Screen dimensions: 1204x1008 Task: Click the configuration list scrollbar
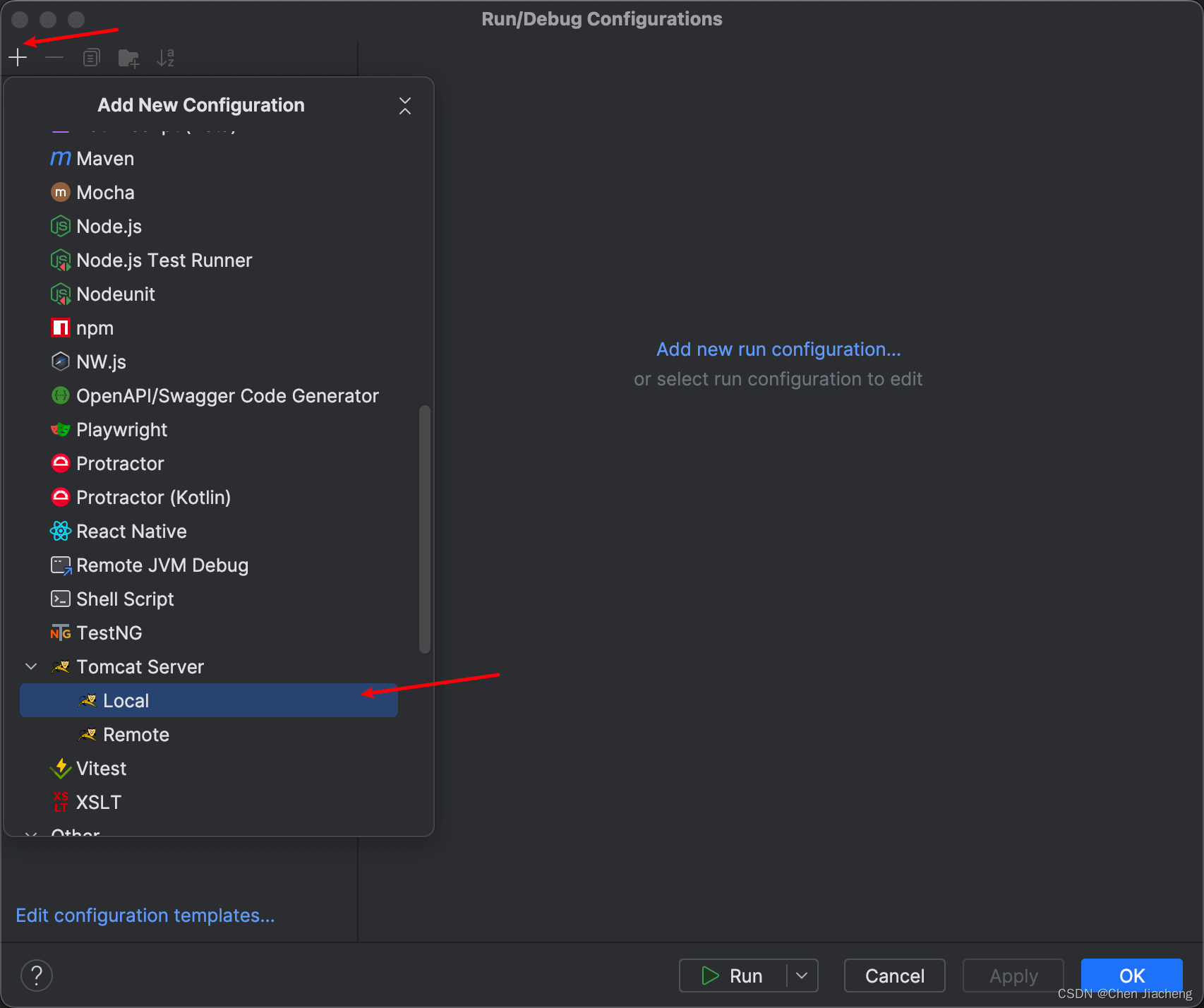424,529
